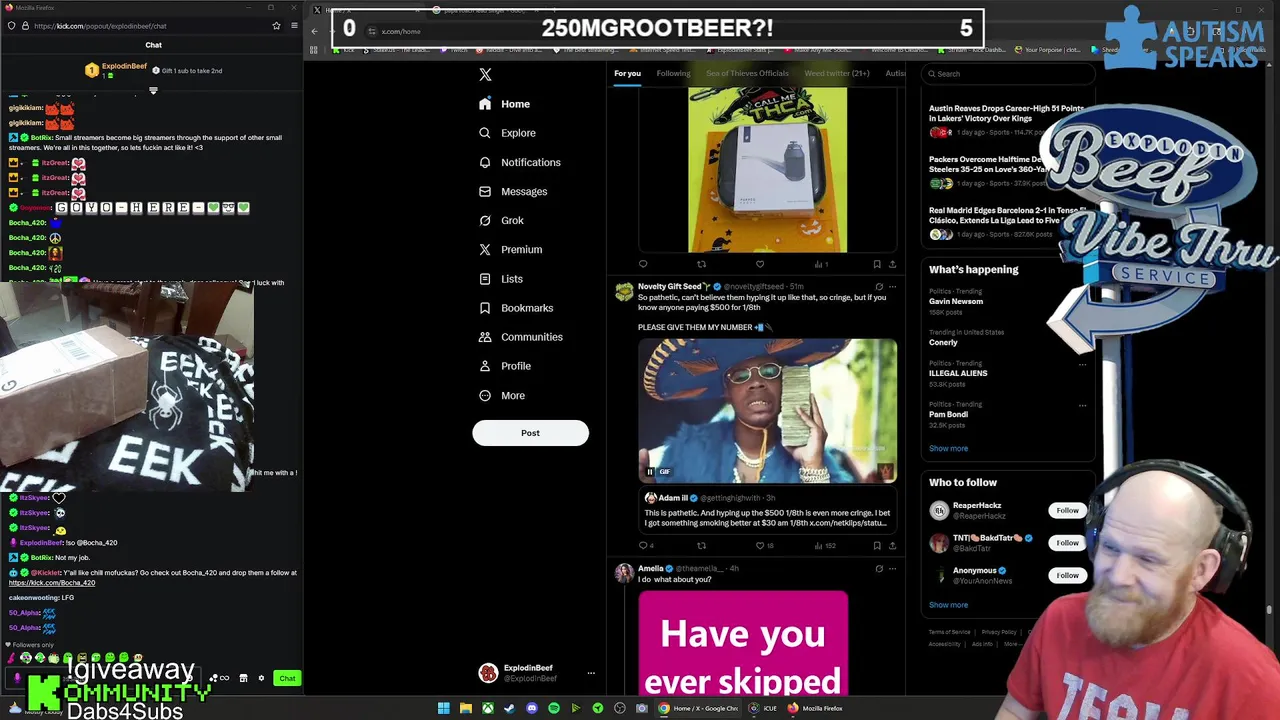
Task: Open Xbox app from taskbar
Action: click(487, 708)
